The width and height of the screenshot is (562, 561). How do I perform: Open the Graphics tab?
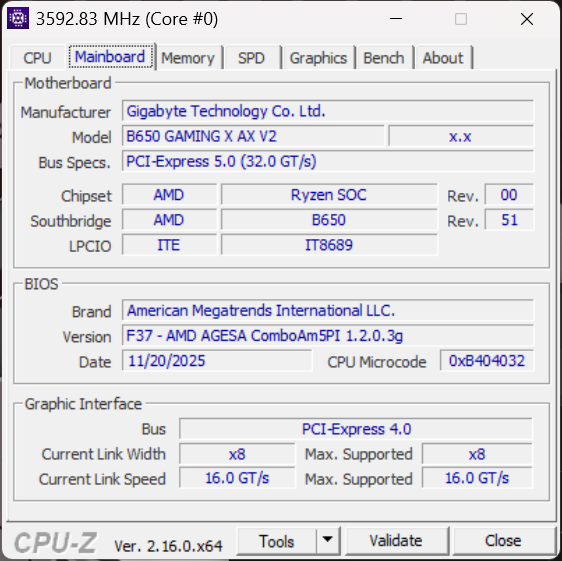click(x=318, y=58)
